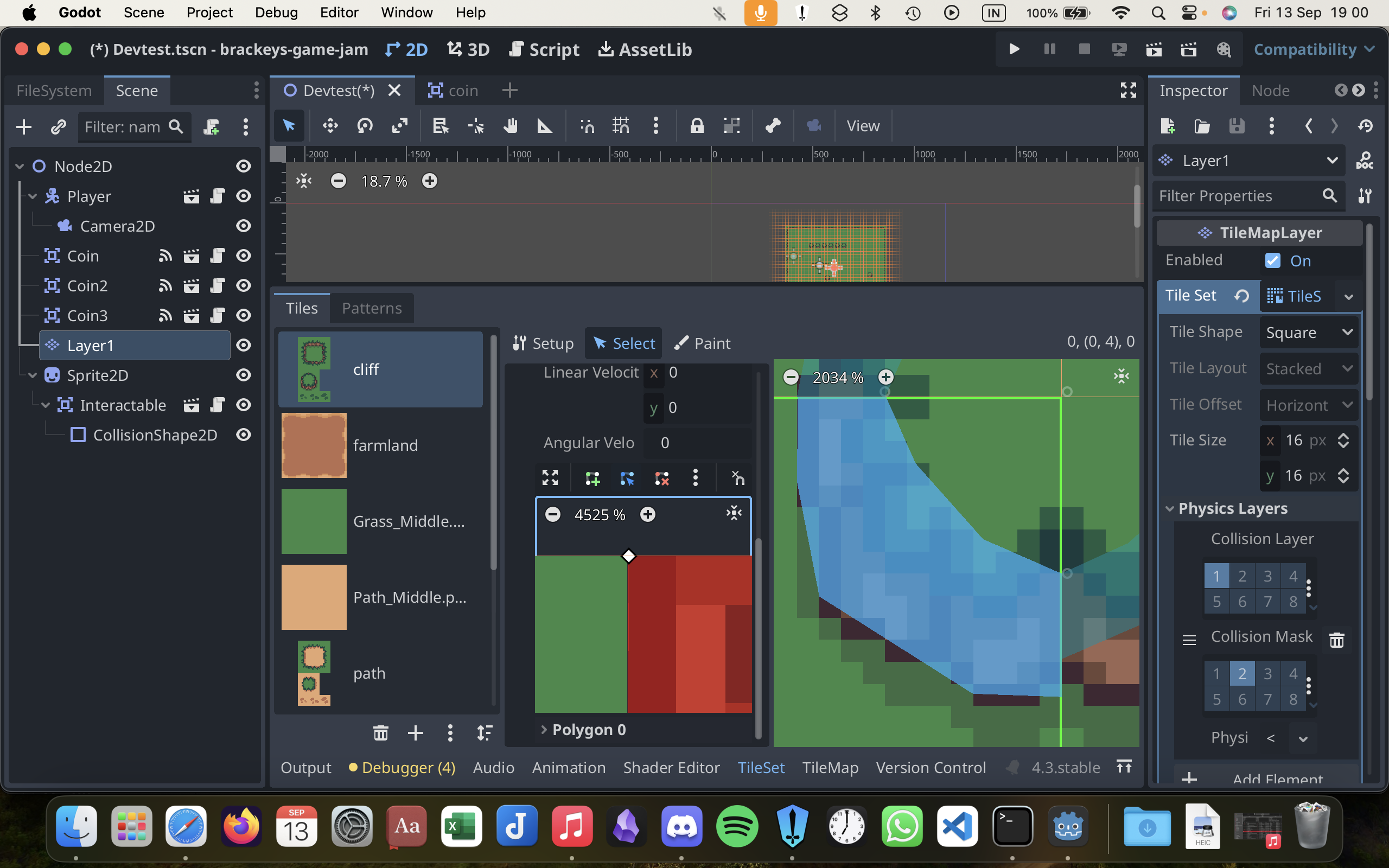Image resolution: width=1389 pixels, height=868 pixels.
Task: Switch to the Script workspace
Action: click(544, 49)
